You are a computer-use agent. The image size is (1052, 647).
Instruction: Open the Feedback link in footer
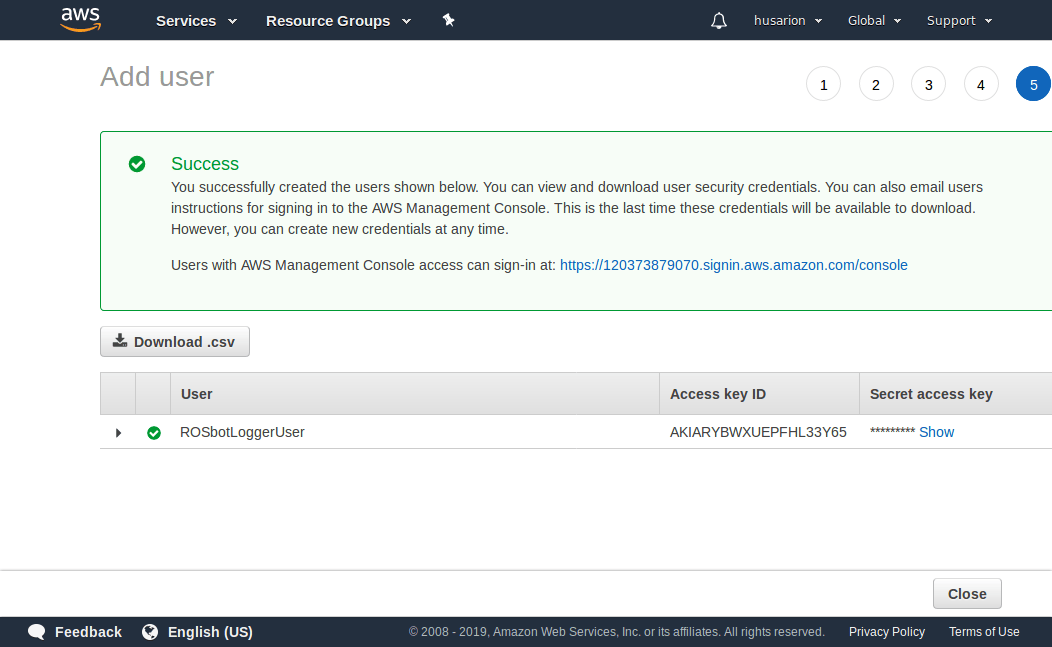coord(89,632)
